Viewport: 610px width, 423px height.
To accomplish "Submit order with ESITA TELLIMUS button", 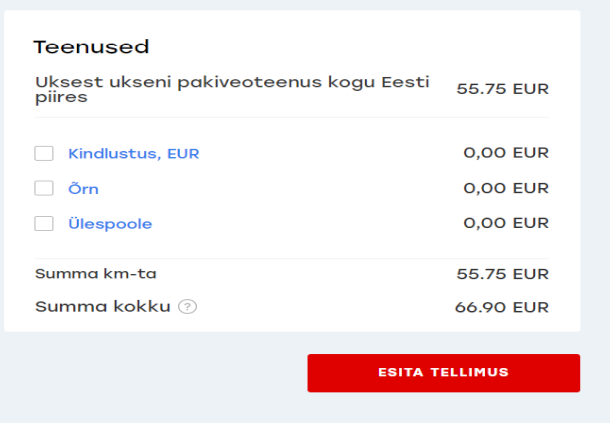I will (x=443, y=373).
